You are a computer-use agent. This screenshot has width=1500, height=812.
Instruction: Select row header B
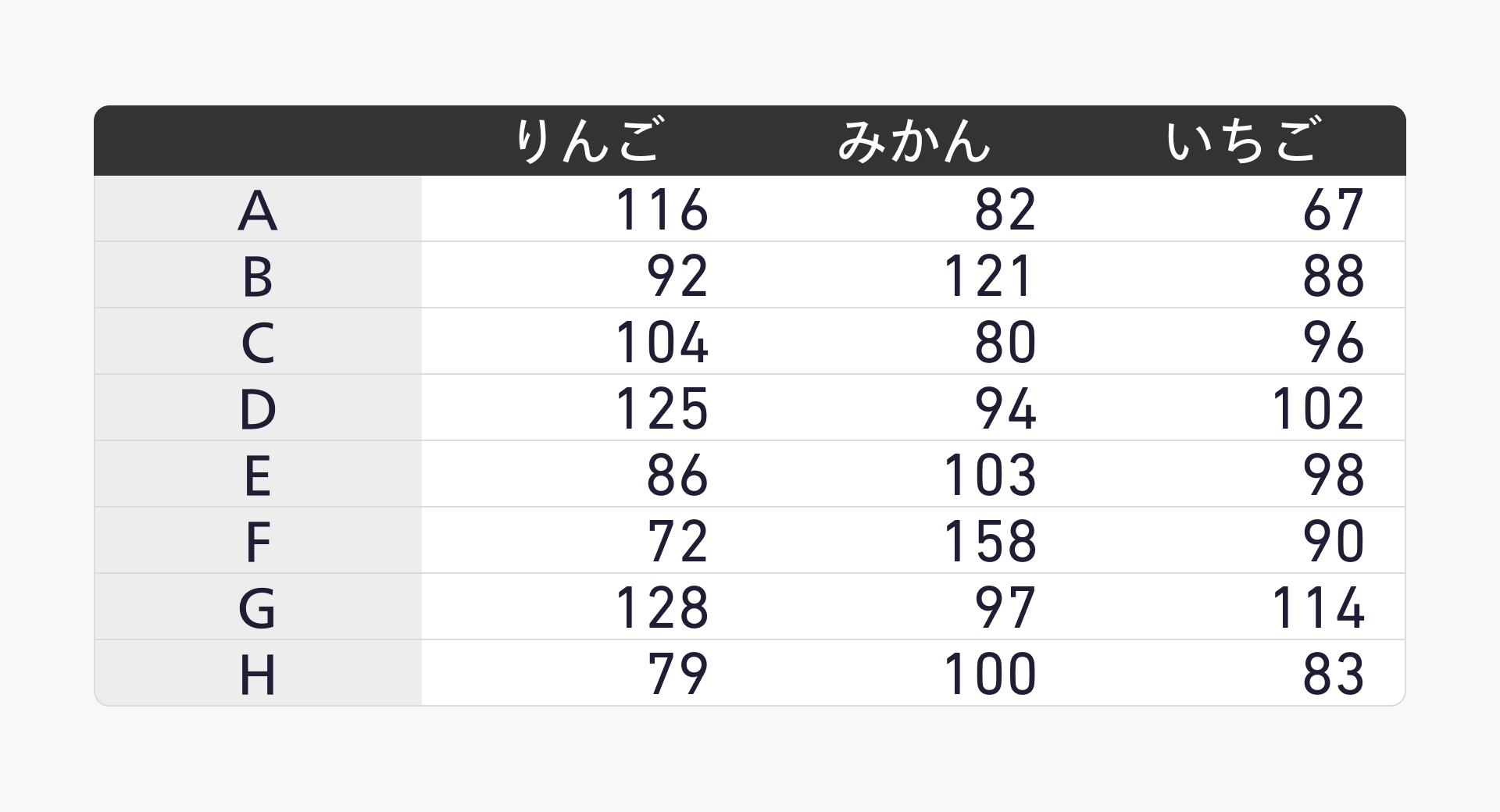pos(258,276)
